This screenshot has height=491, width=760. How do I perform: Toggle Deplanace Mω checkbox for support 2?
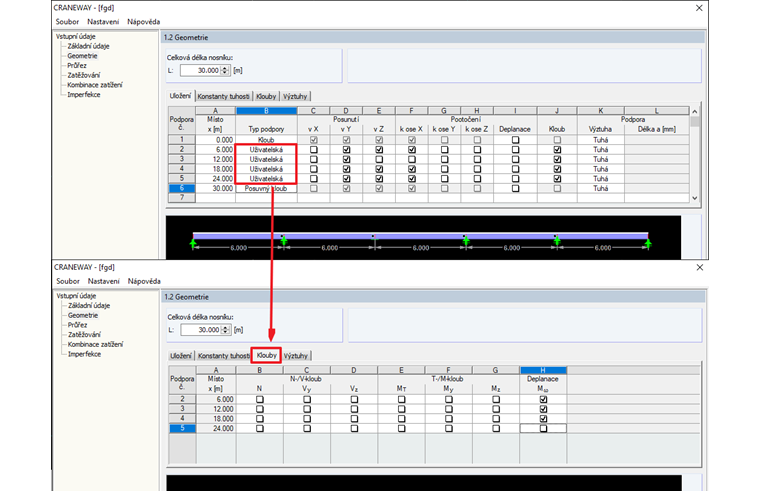tap(543, 399)
